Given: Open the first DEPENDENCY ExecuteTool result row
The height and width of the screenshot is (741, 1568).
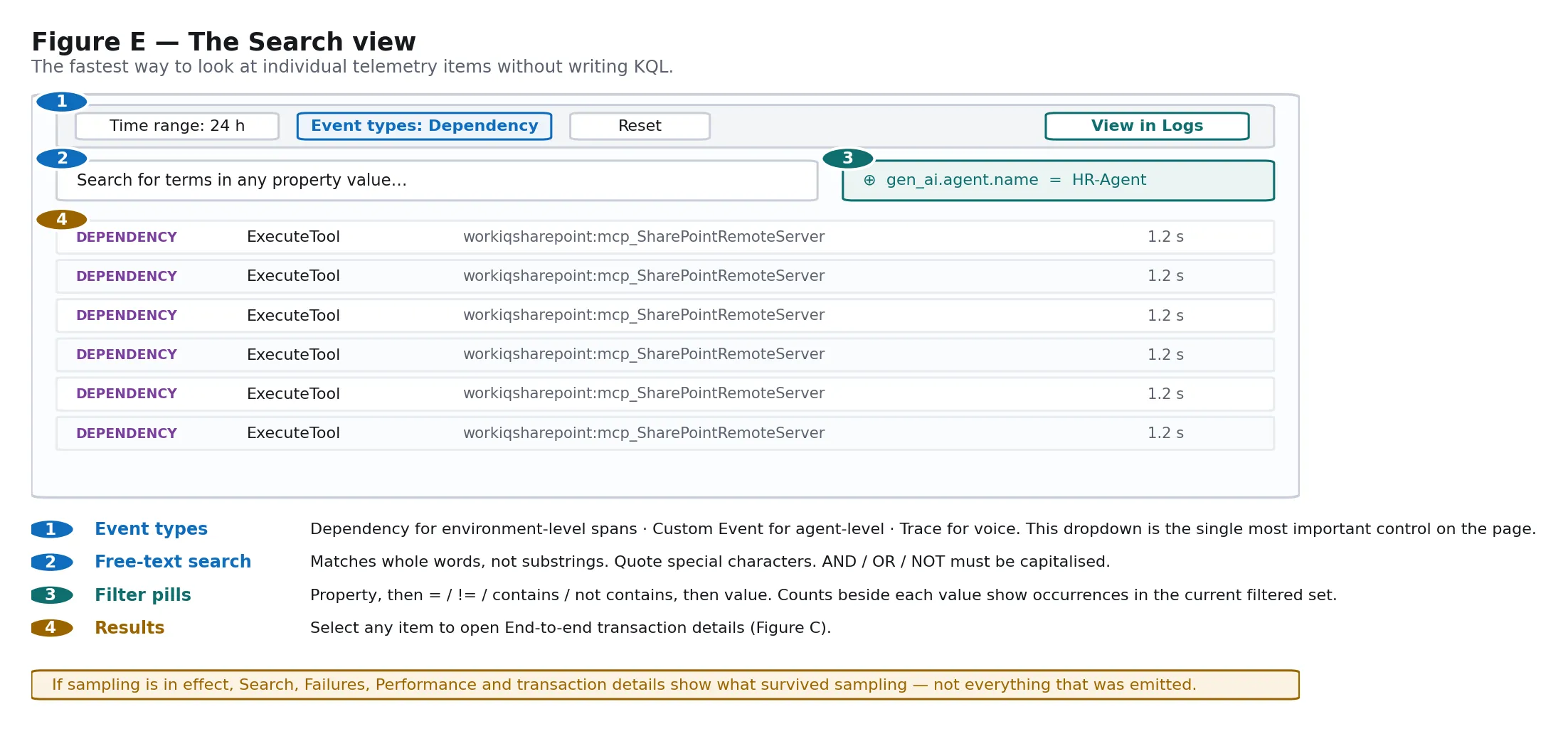Looking at the screenshot, I should (665, 237).
